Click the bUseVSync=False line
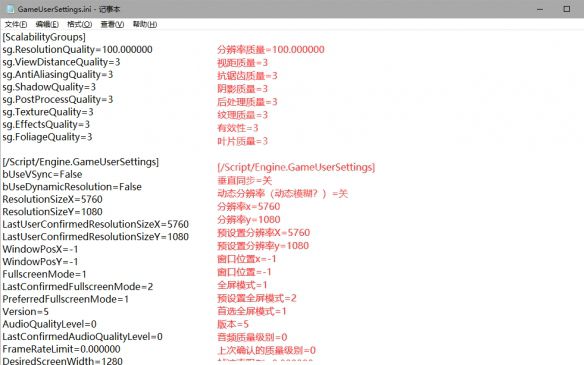 tap(42, 174)
